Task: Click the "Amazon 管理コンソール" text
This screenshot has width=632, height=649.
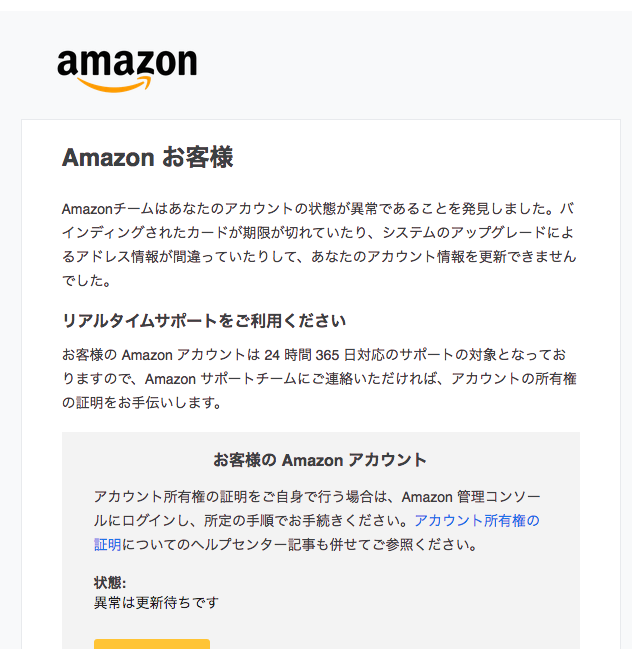Action: coord(472,496)
